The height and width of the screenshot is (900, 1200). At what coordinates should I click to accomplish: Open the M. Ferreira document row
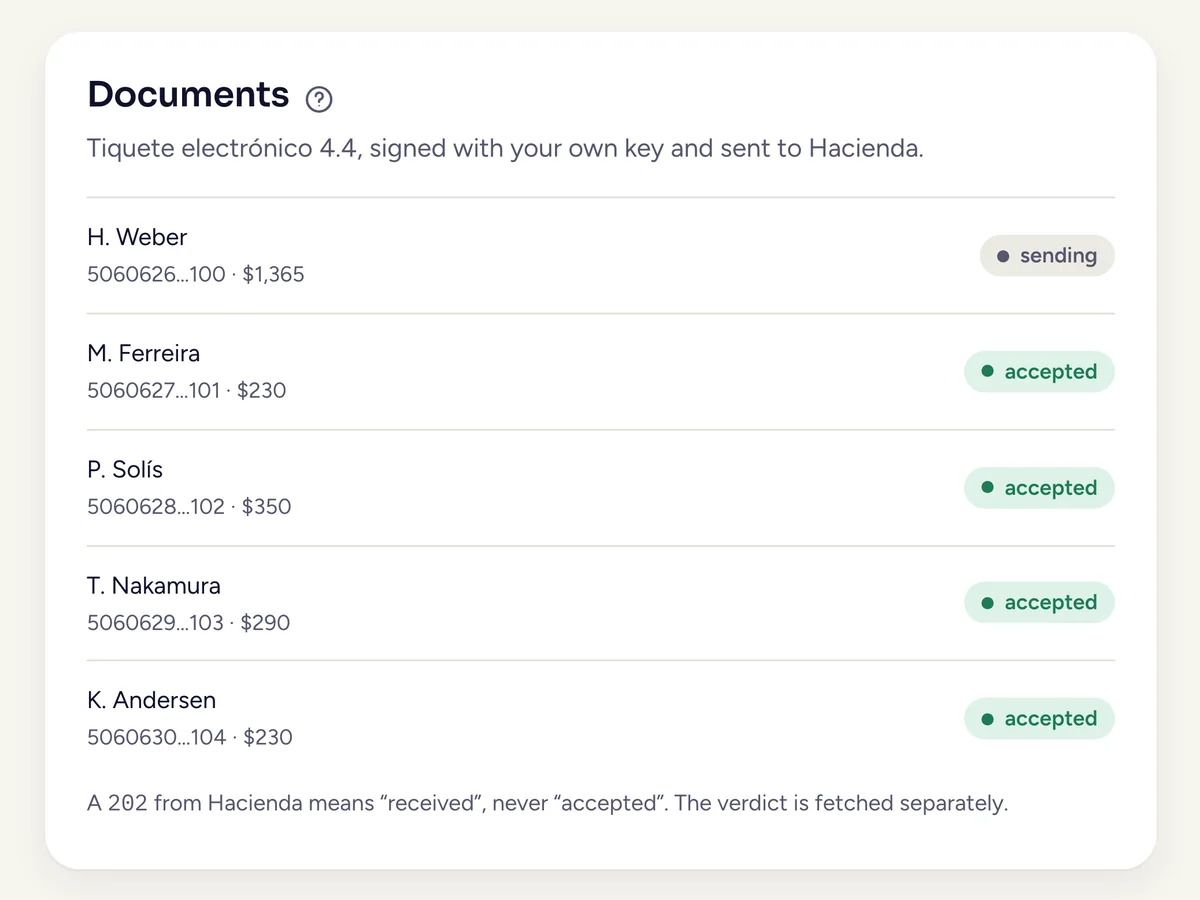click(x=600, y=372)
